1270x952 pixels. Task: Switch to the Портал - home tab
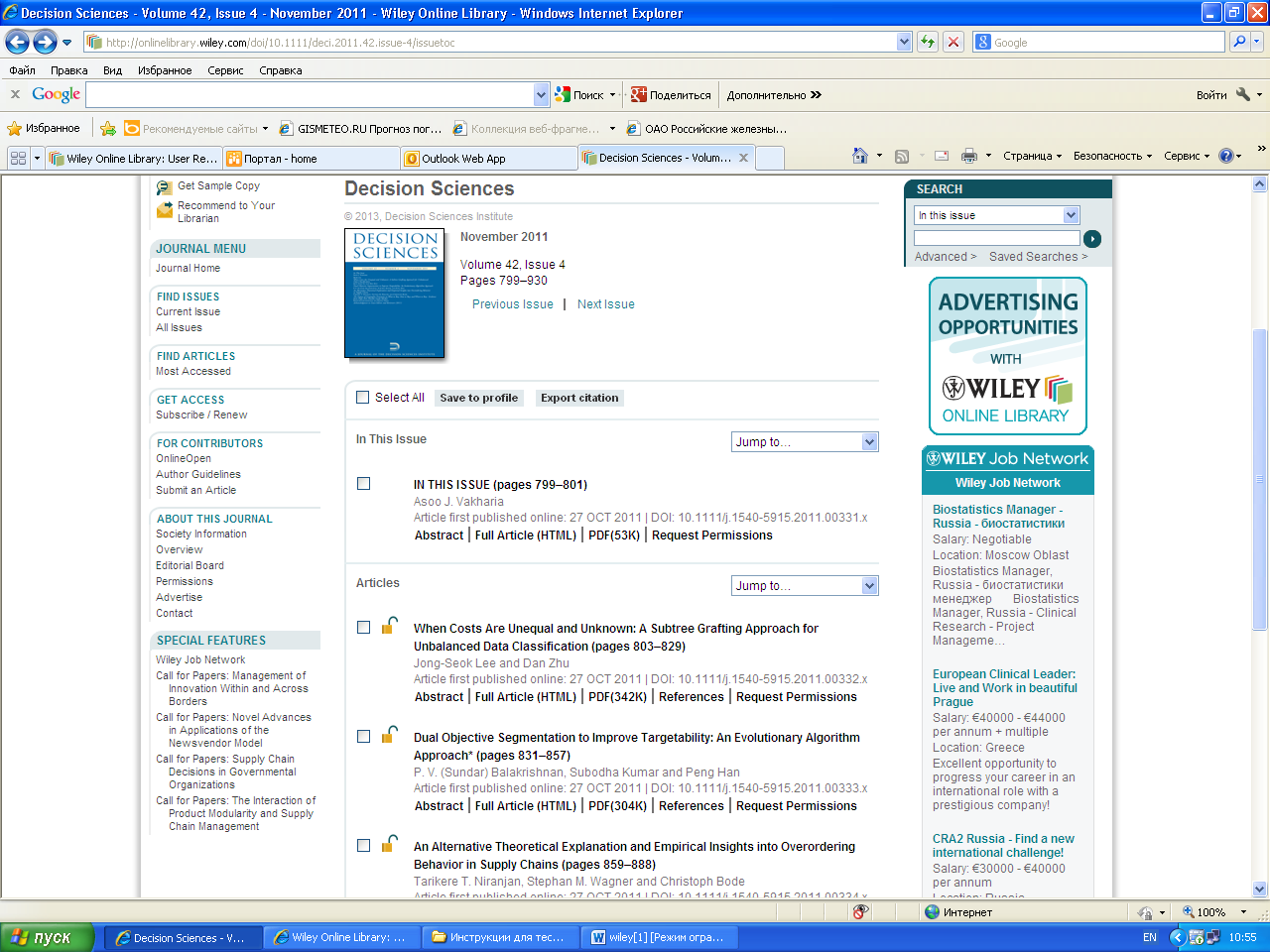(x=311, y=158)
